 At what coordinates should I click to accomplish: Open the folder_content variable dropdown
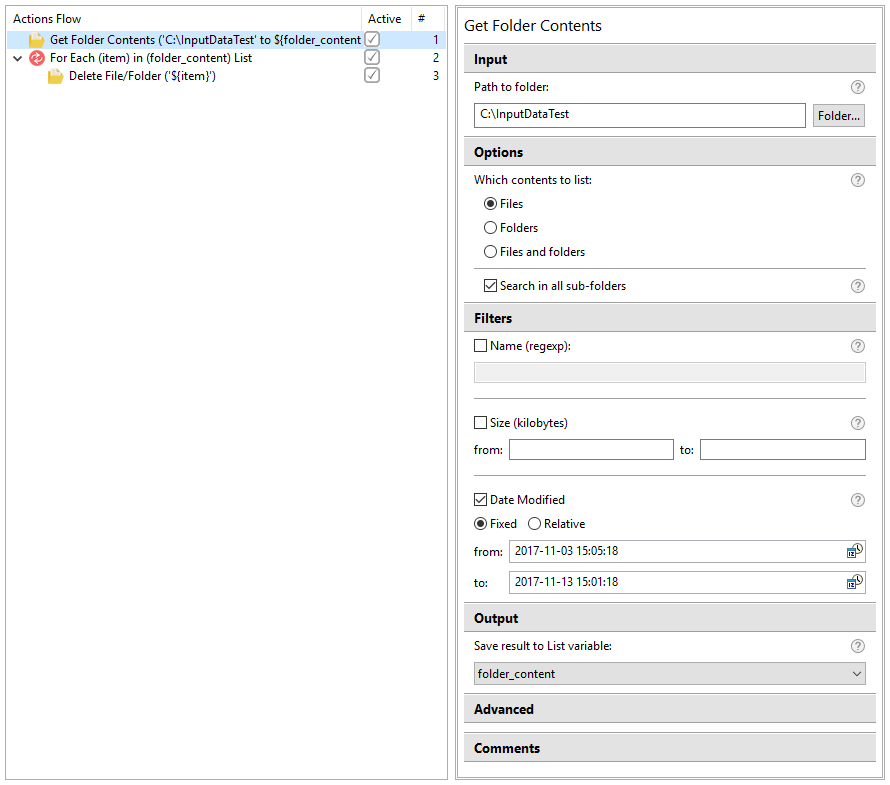pyautogui.click(x=670, y=674)
